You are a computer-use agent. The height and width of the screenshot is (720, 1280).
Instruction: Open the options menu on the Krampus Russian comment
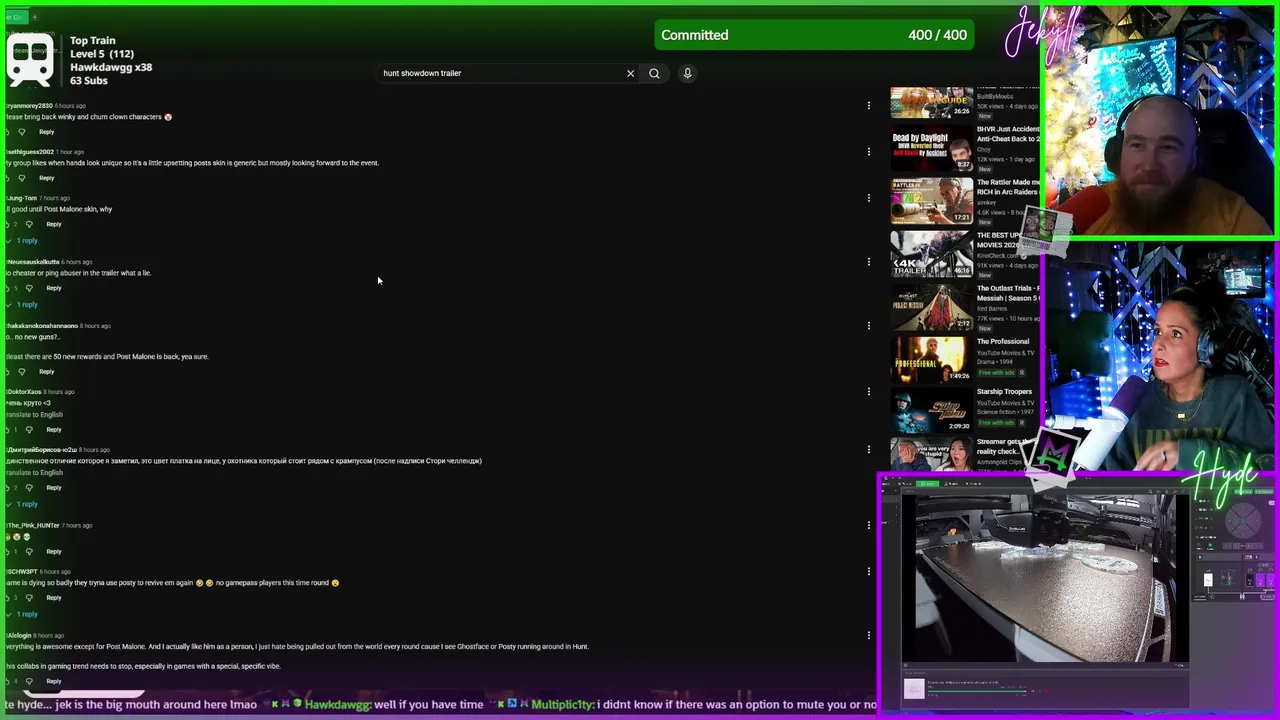[x=868, y=449]
